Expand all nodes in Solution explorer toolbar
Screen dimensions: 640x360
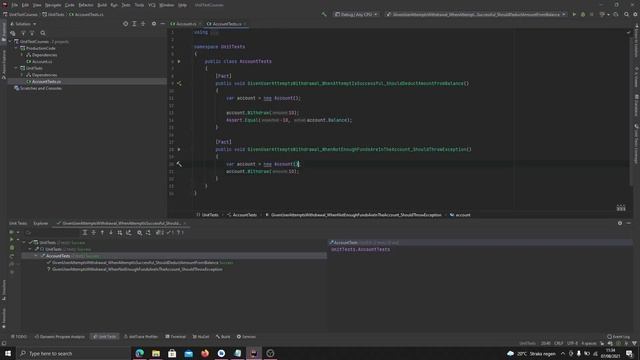pyautogui.click(x=134, y=24)
